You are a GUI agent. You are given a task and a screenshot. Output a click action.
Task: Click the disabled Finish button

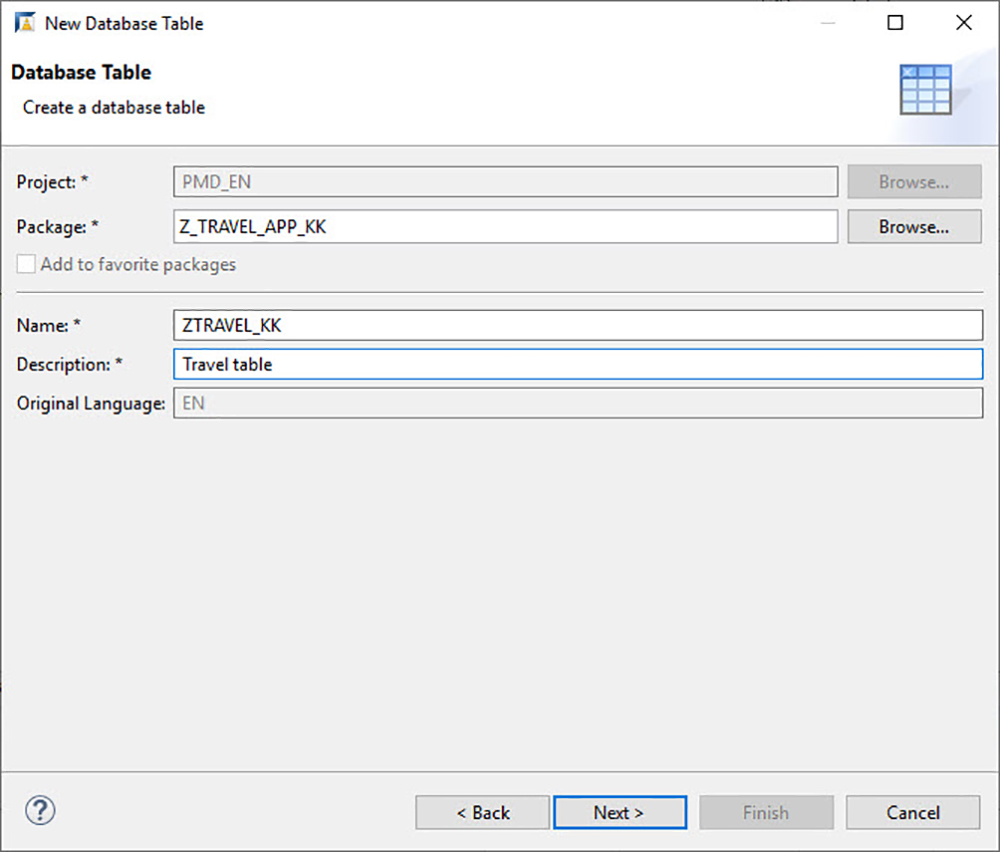tap(766, 812)
